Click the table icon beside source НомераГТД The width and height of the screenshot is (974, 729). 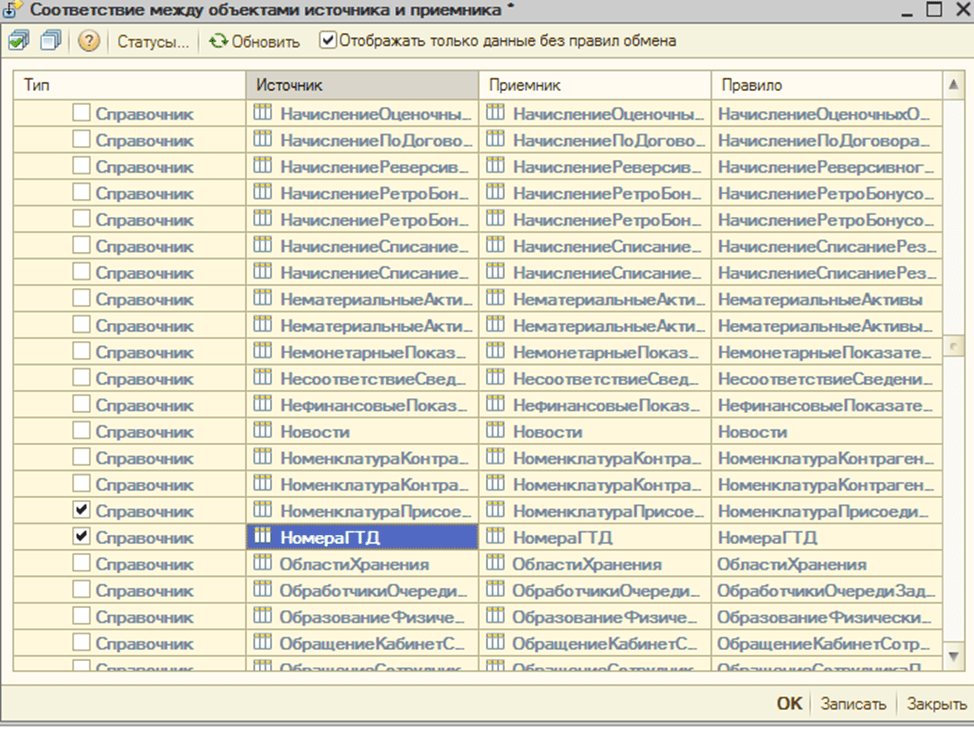(263, 537)
